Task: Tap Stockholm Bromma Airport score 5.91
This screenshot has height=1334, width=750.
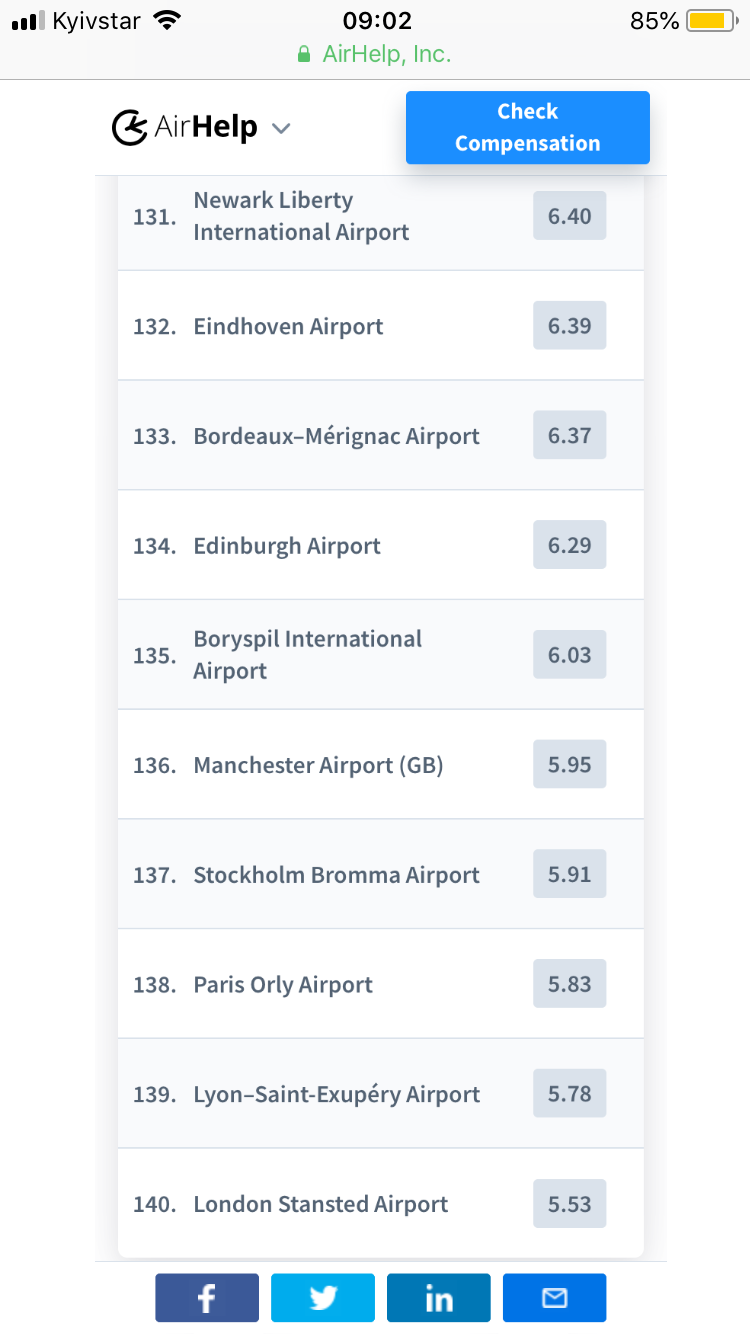Action: (x=569, y=875)
